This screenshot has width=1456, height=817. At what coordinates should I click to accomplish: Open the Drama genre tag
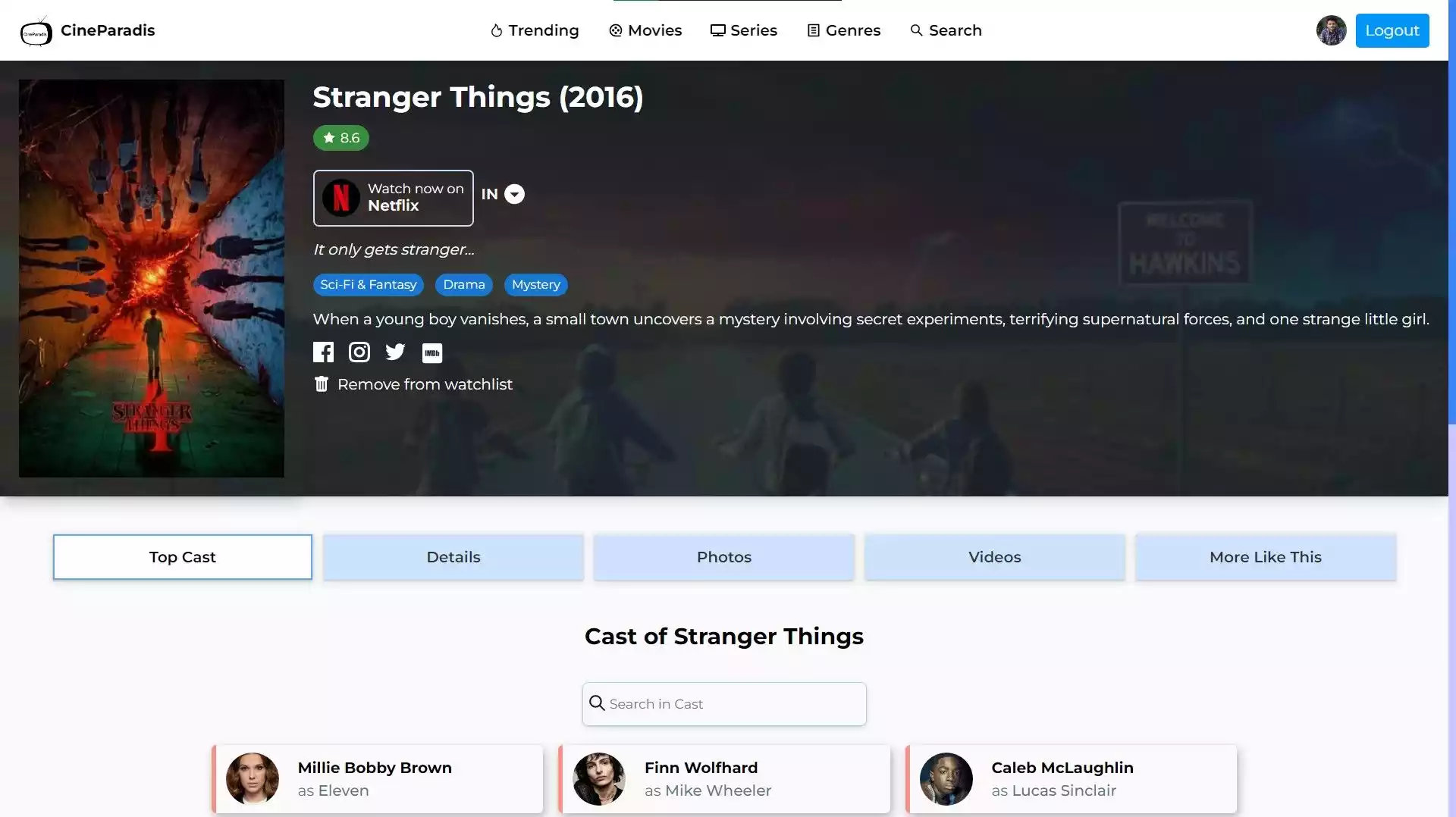click(x=464, y=285)
